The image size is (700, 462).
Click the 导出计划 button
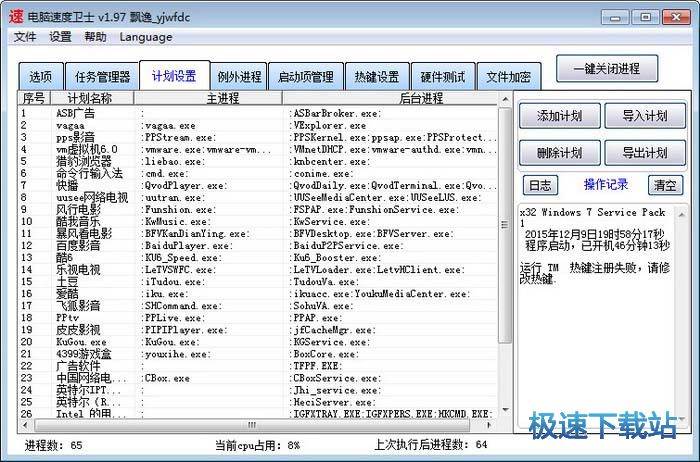pos(645,153)
